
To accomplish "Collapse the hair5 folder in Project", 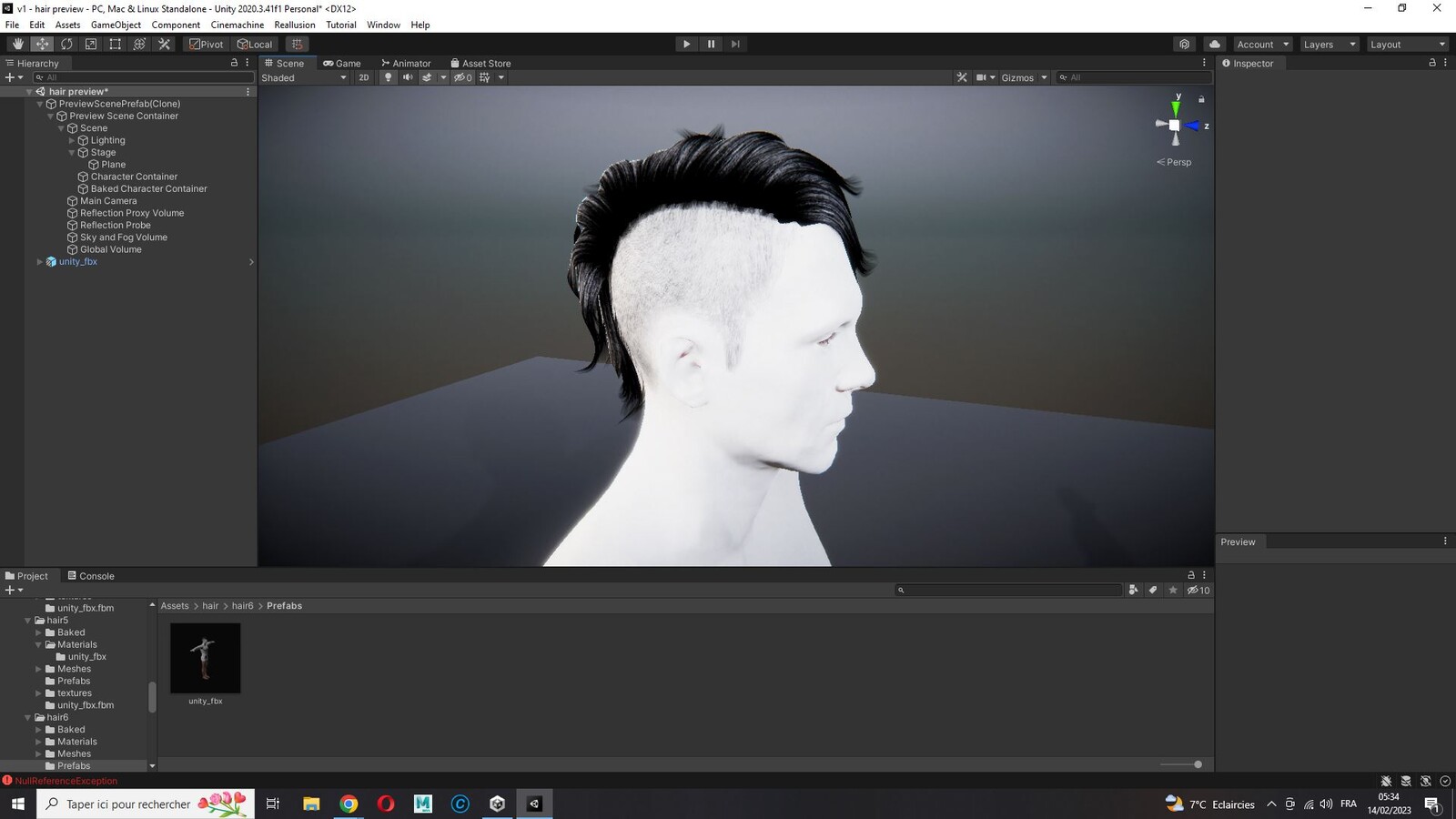I will coord(27,621).
